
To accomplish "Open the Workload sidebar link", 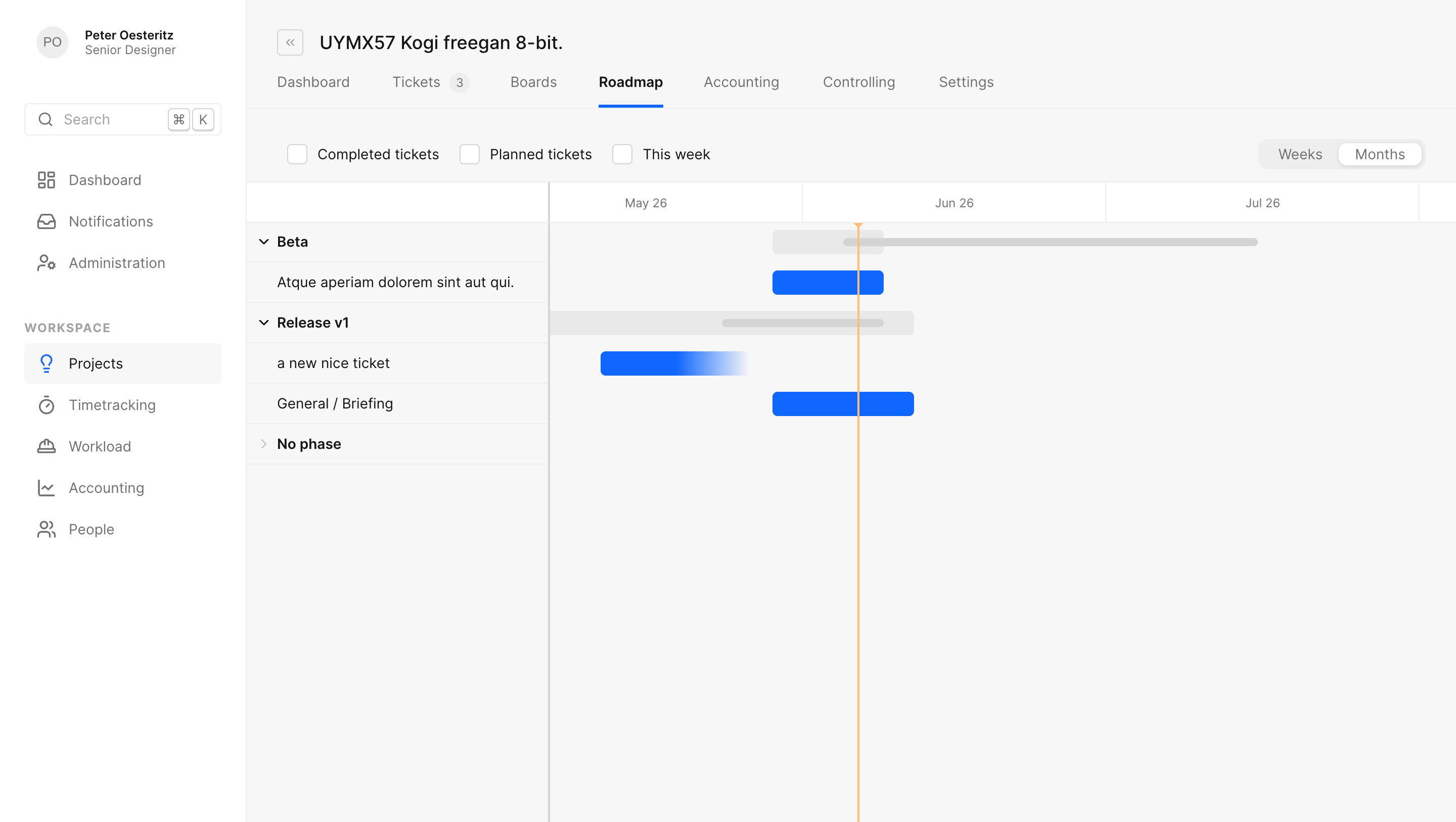I will 123,446.
